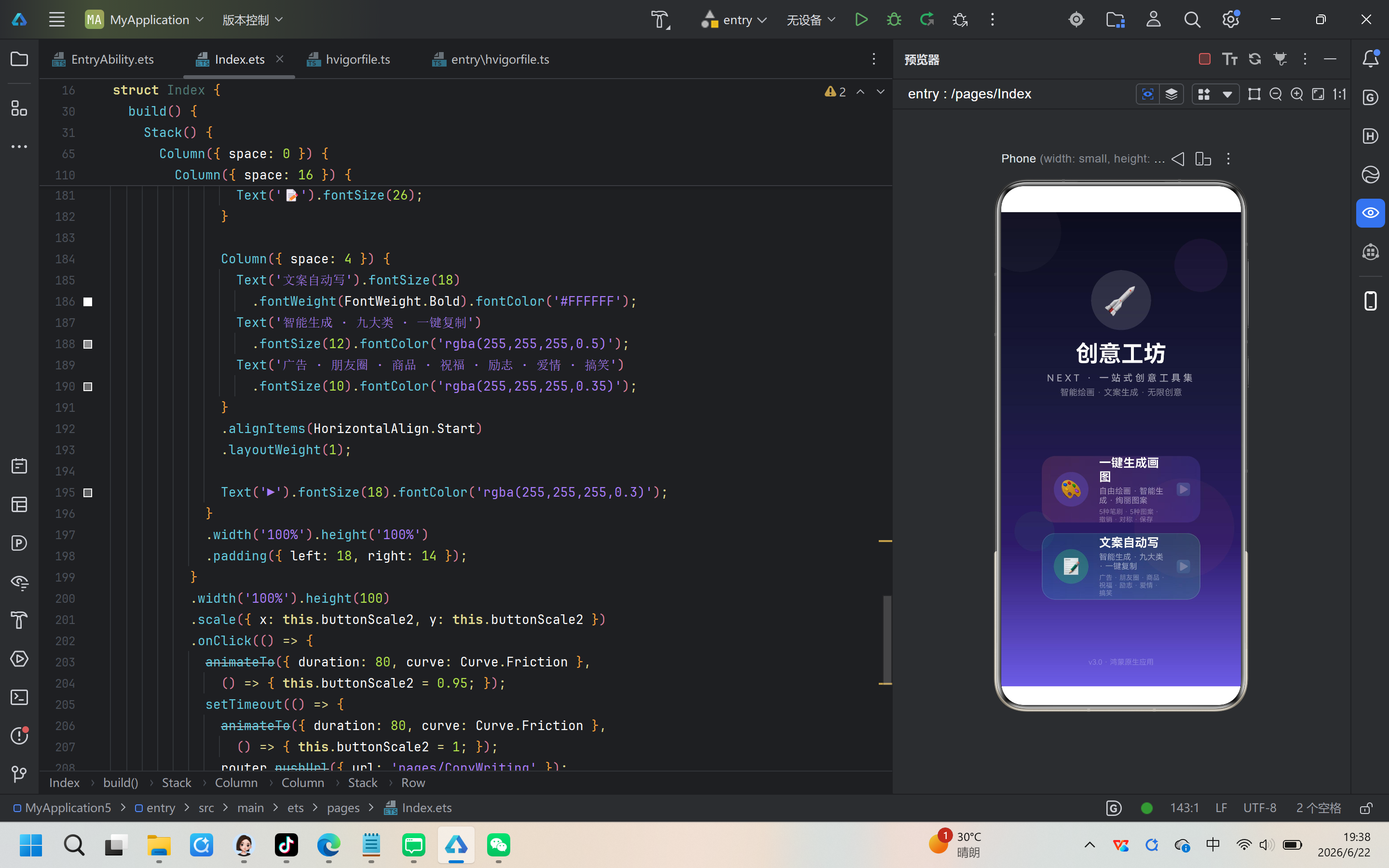Viewport: 1389px width, 868px height.
Task: Open the project structure folder icon
Action: tap(1115, 19)
